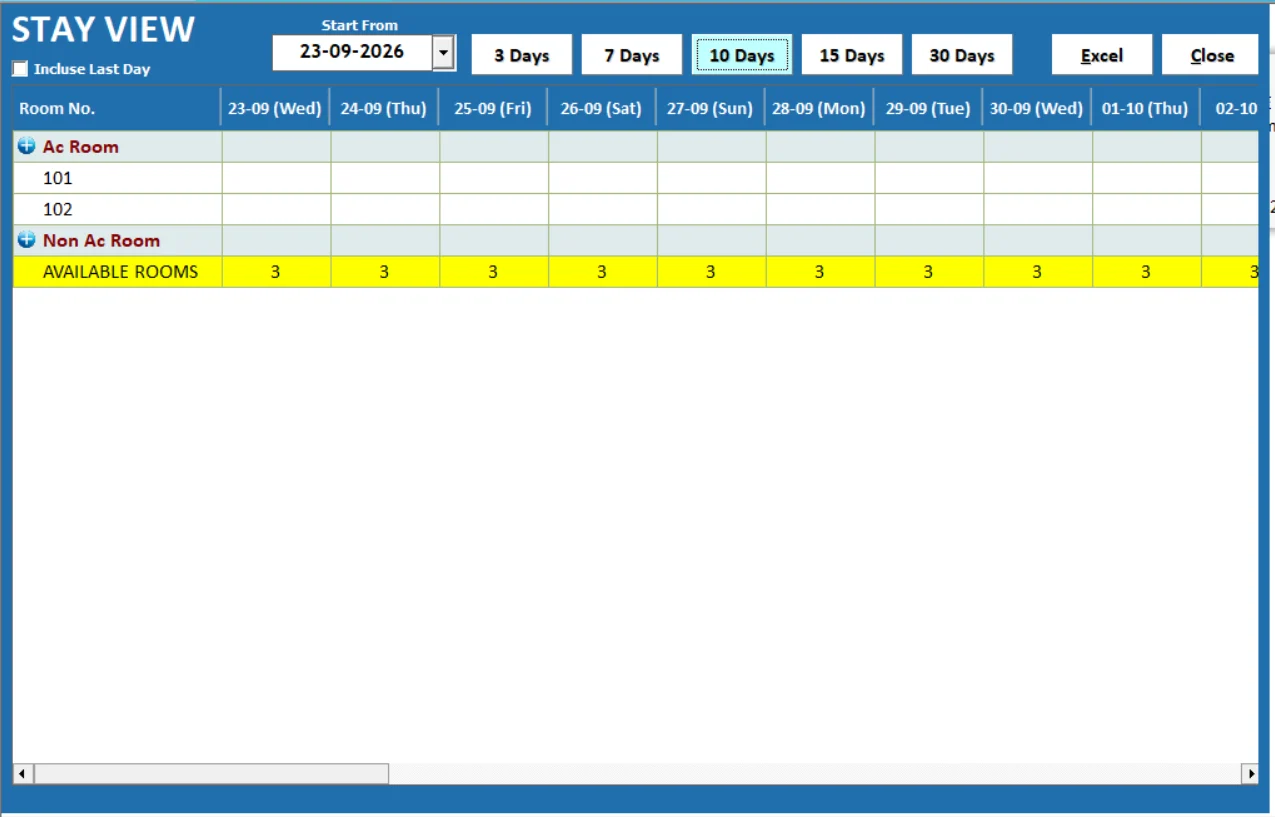The height and width of the screenshot is (817, 1275).
Task: Click available rooms count under 01-10 (Thu)
Action: pos(1146,272)
